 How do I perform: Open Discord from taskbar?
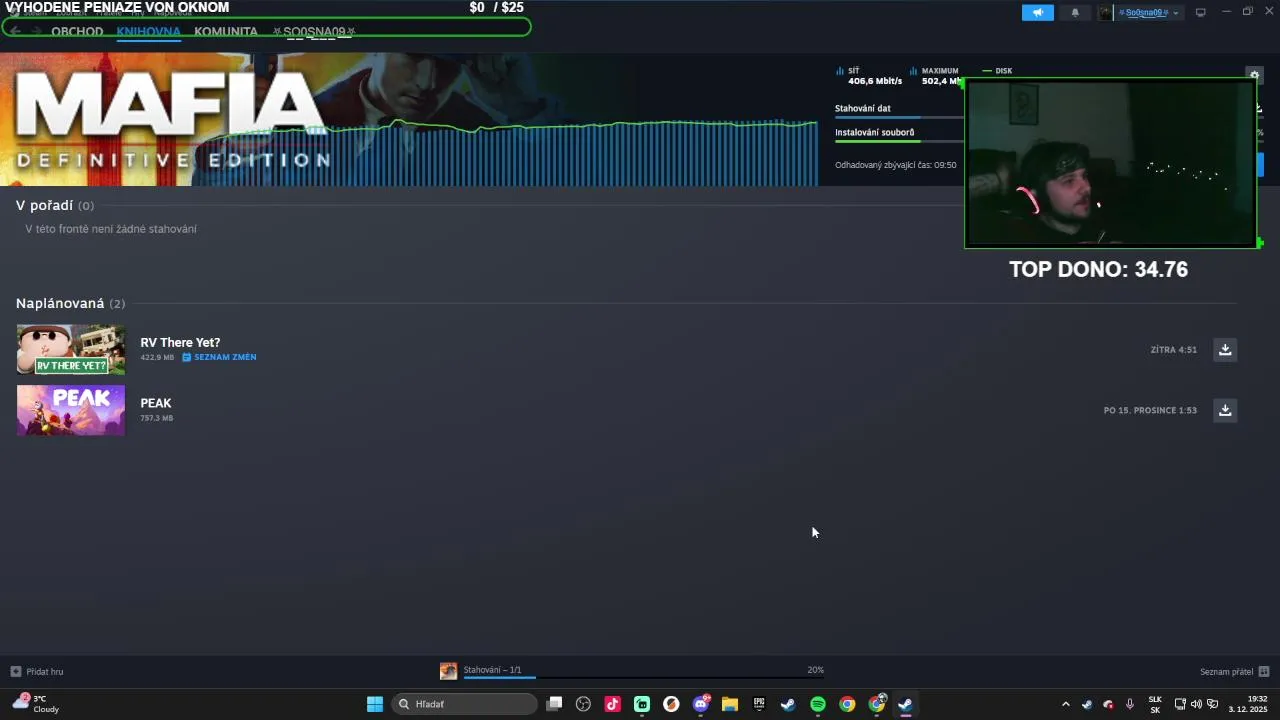[701, 704]
